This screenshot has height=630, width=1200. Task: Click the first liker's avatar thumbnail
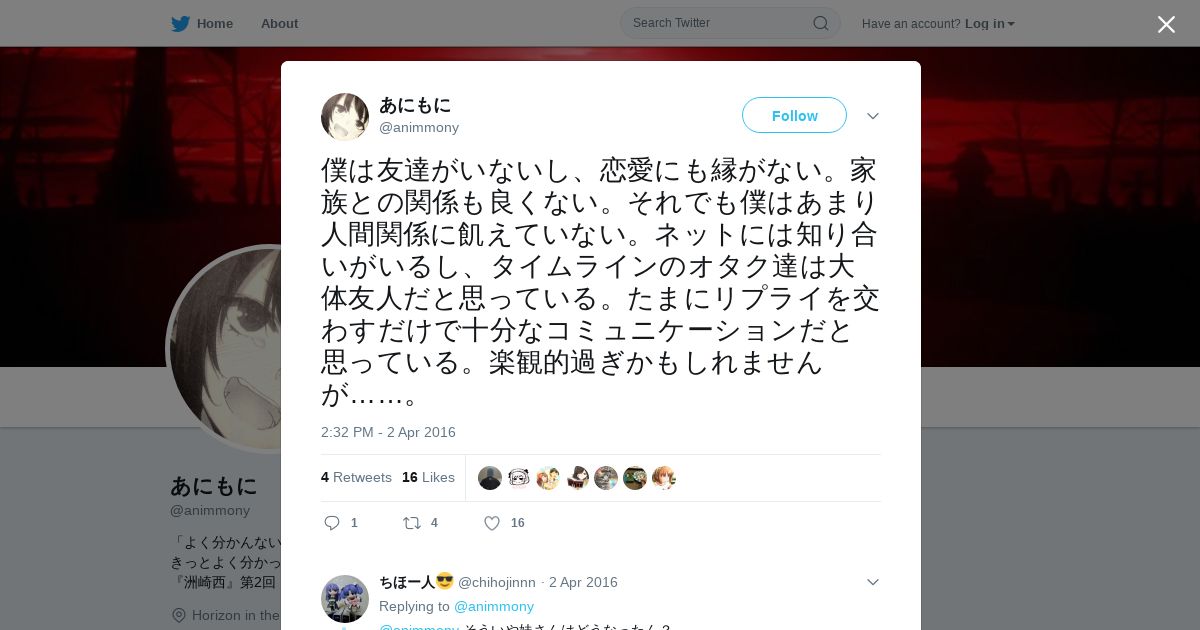(x=490, y=478)
